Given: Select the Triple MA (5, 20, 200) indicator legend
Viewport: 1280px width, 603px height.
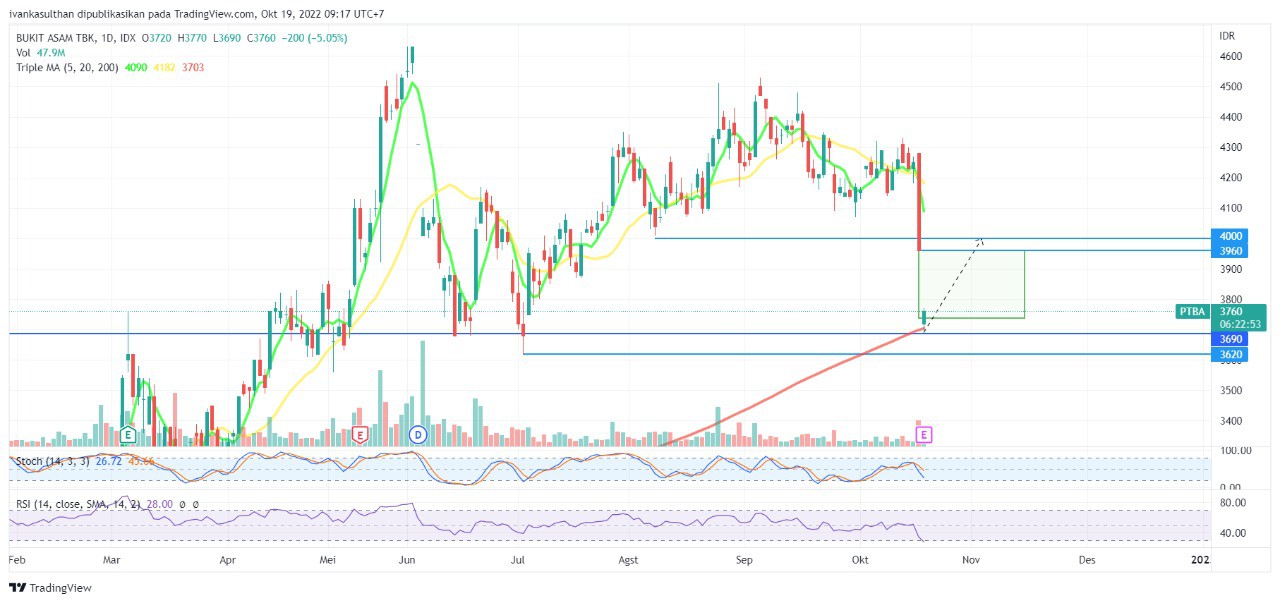Looking at the screenshot, I should click(x=67, y=67).
